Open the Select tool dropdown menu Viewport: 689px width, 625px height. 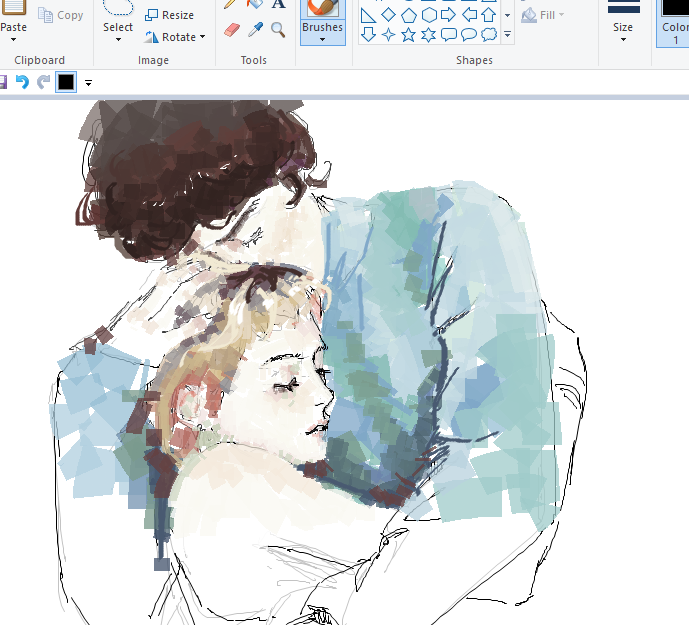(x=118, y=40)
